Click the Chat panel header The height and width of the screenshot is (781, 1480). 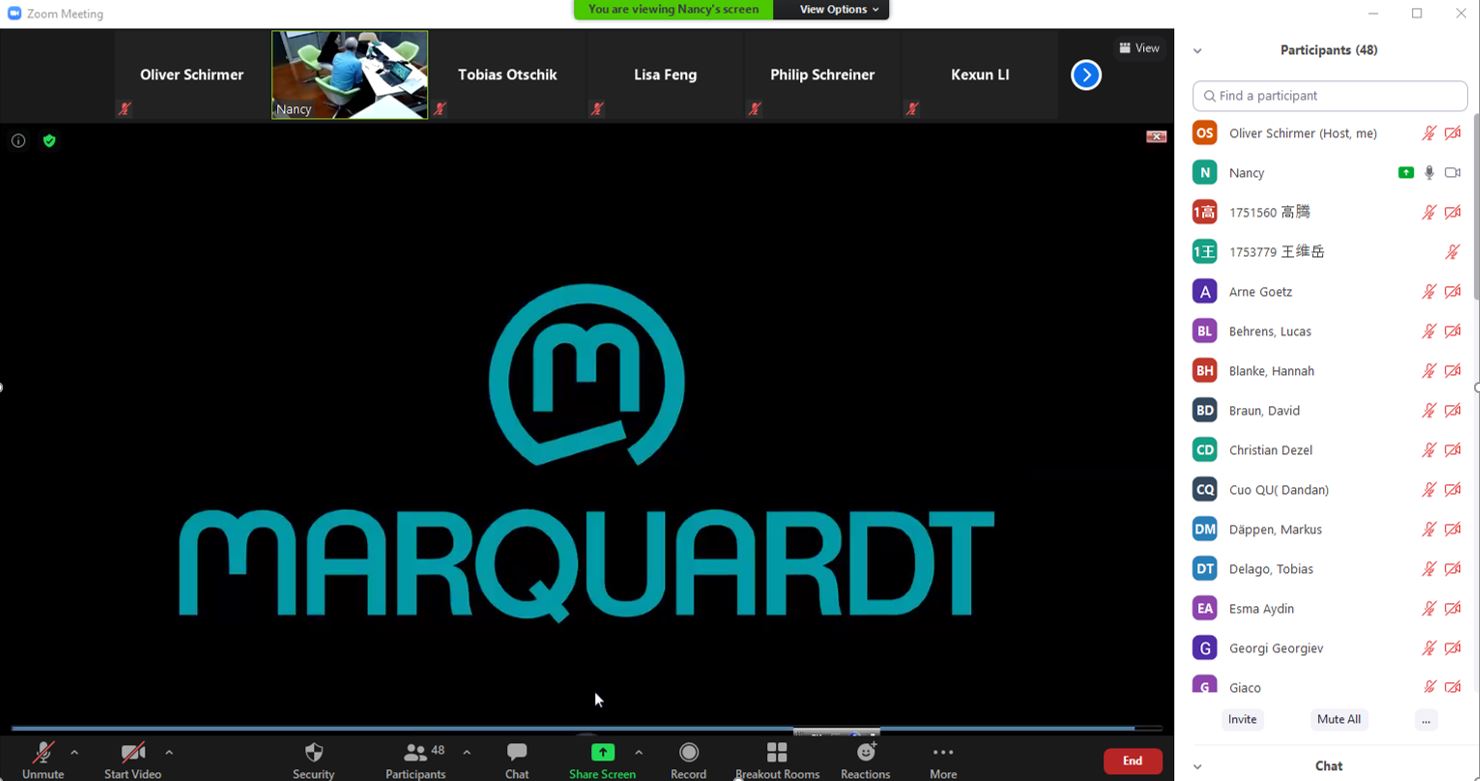click(1329, 766)
